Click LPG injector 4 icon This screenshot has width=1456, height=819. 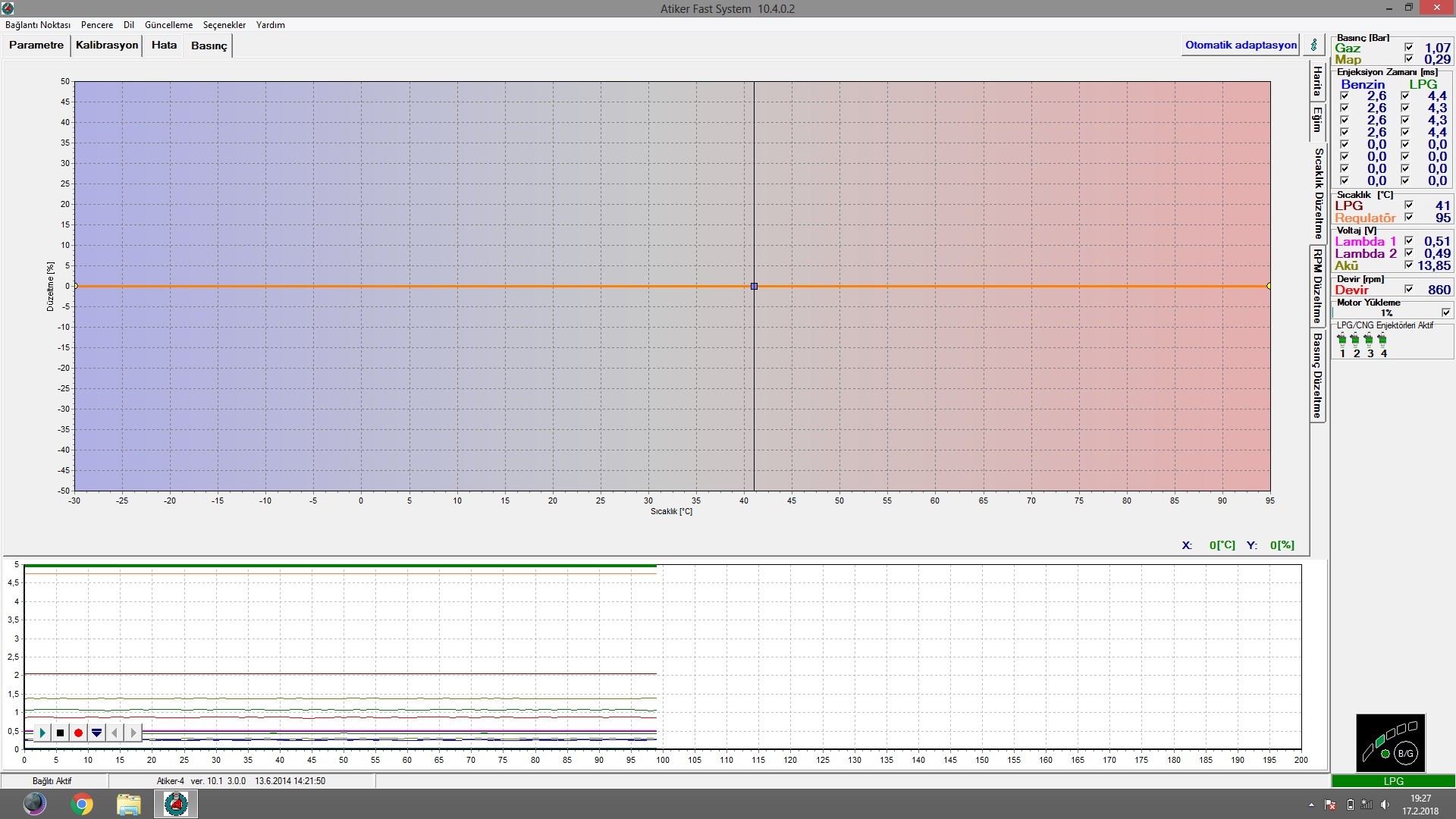(x=1383, y=340)
